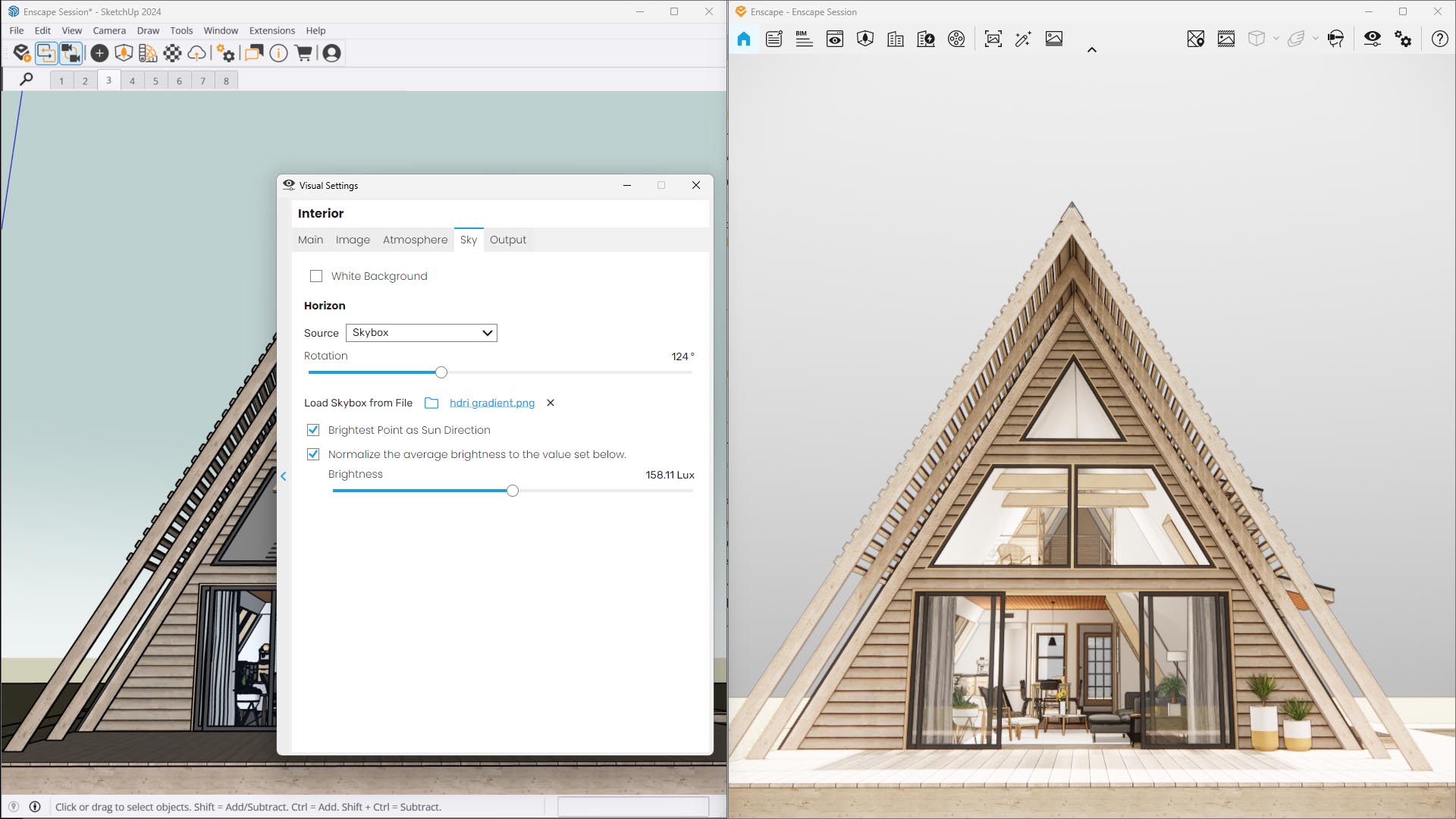1456x819 pixels.
Task: Uncheck Normalize the average brightness option
Action: (x=313, y=454)
